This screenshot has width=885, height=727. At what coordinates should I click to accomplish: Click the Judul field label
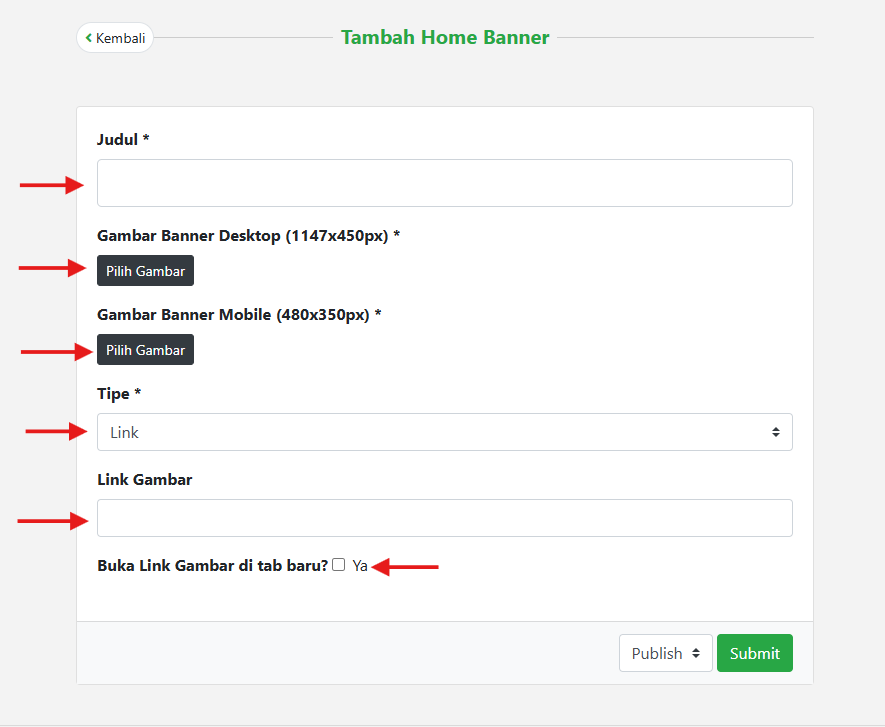123,139
